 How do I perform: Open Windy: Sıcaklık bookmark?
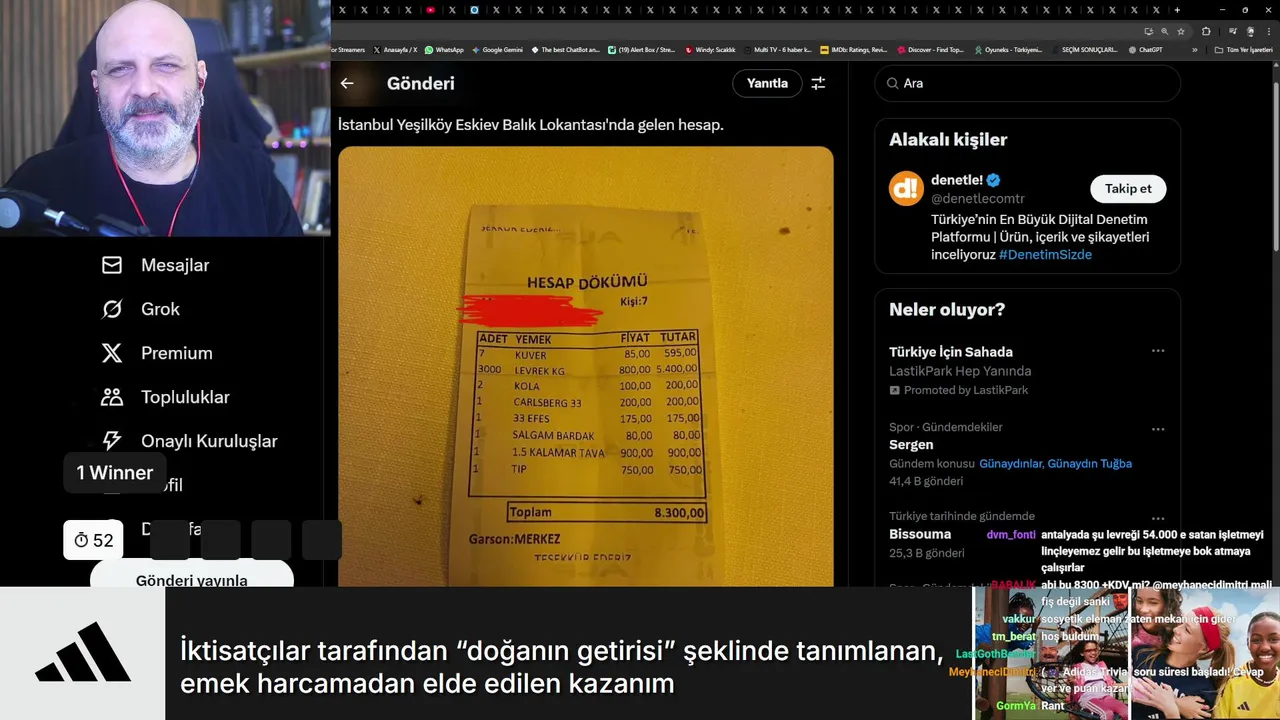[709, 49]
